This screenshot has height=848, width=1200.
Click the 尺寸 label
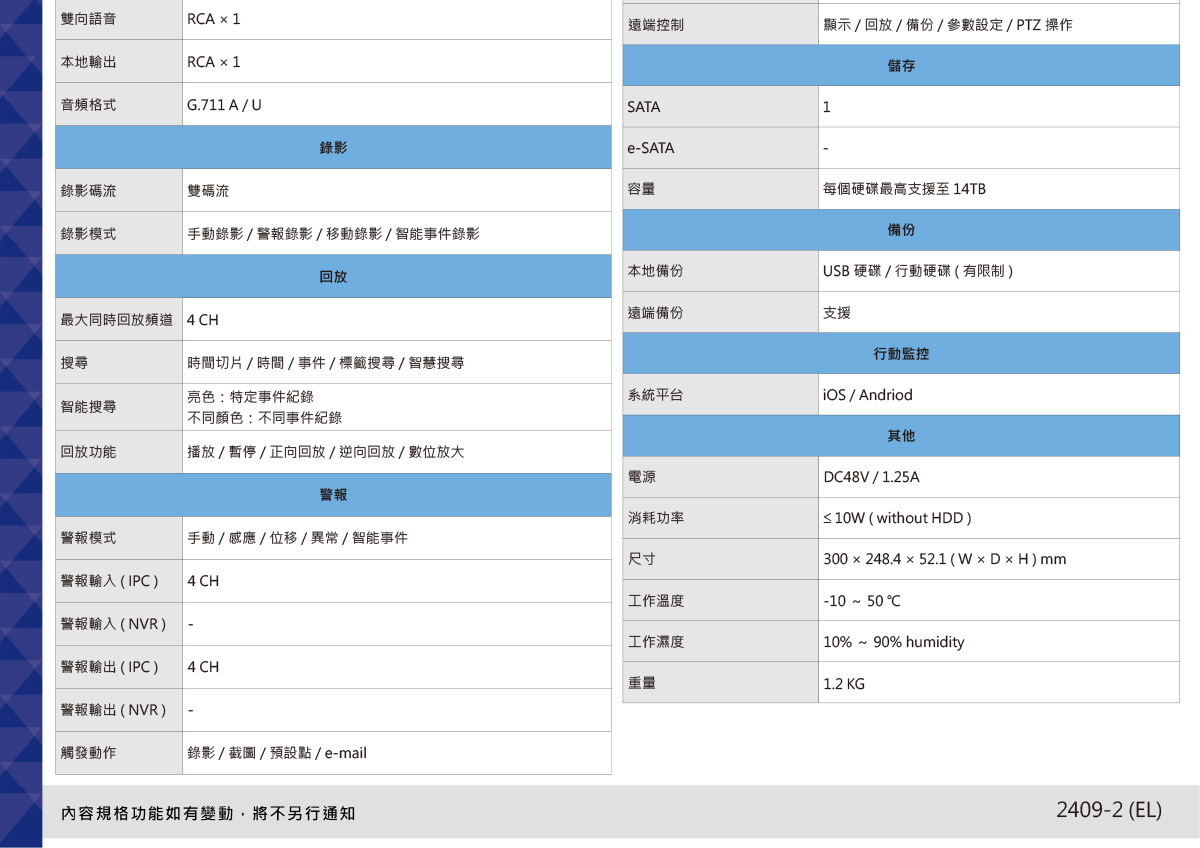click(642, 559)
